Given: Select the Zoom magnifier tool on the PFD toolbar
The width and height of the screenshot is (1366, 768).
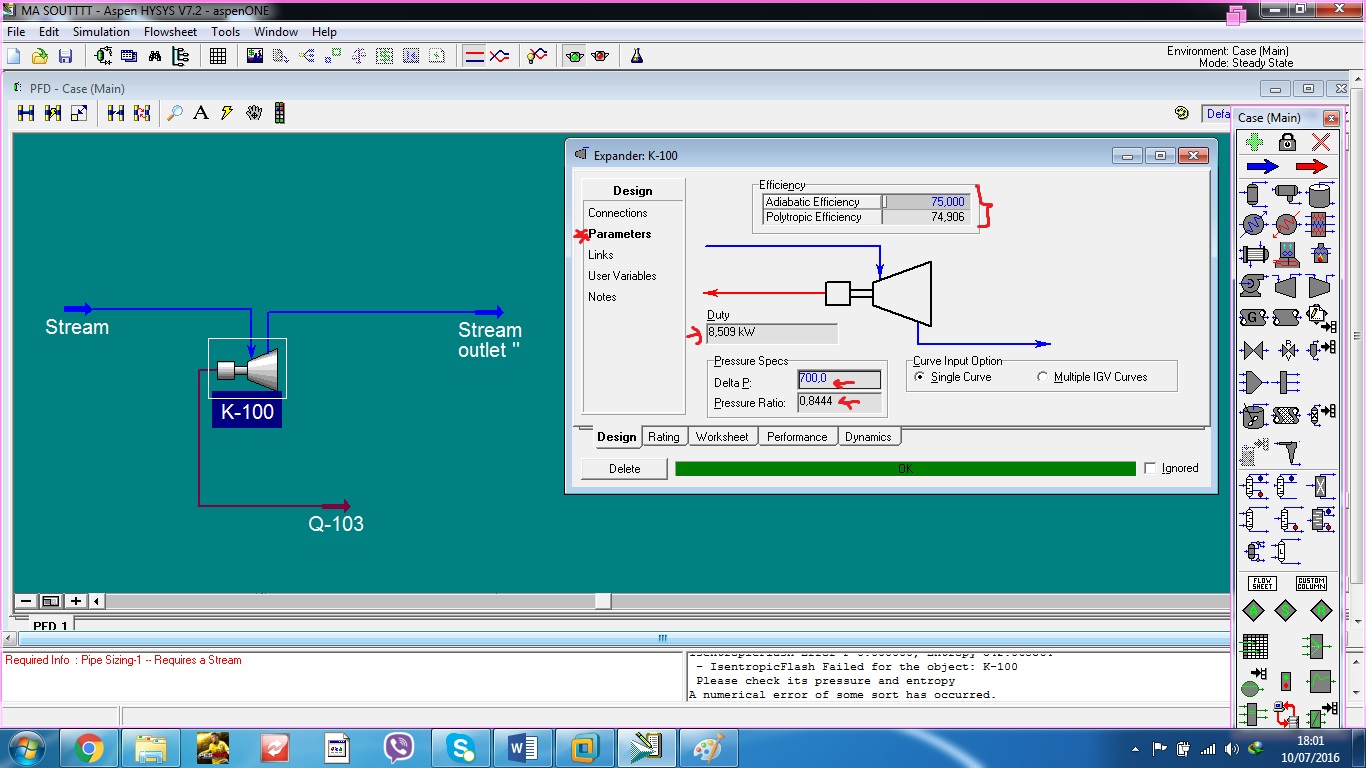Looking at the screenshot, I should point(175,112).
